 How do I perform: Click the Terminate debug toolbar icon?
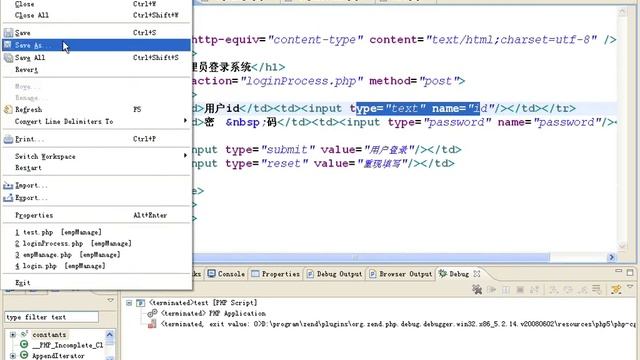click(520, 289)
